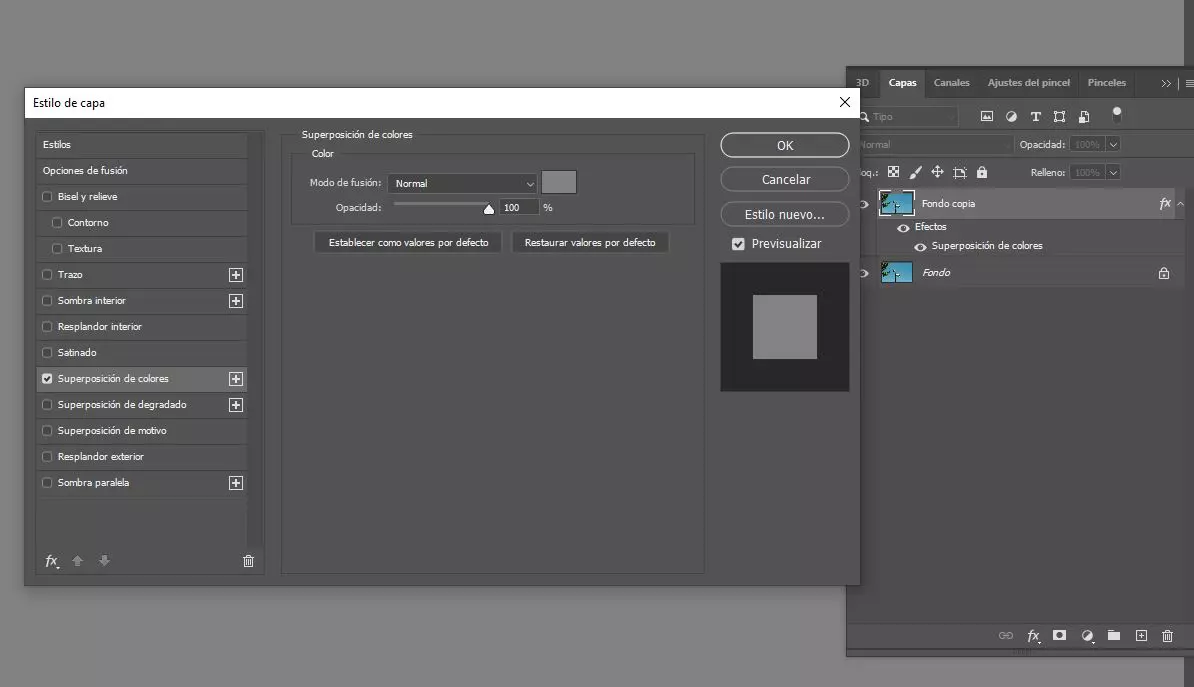
Task: Click the Estilo nuevo... button
Action: 784,214
